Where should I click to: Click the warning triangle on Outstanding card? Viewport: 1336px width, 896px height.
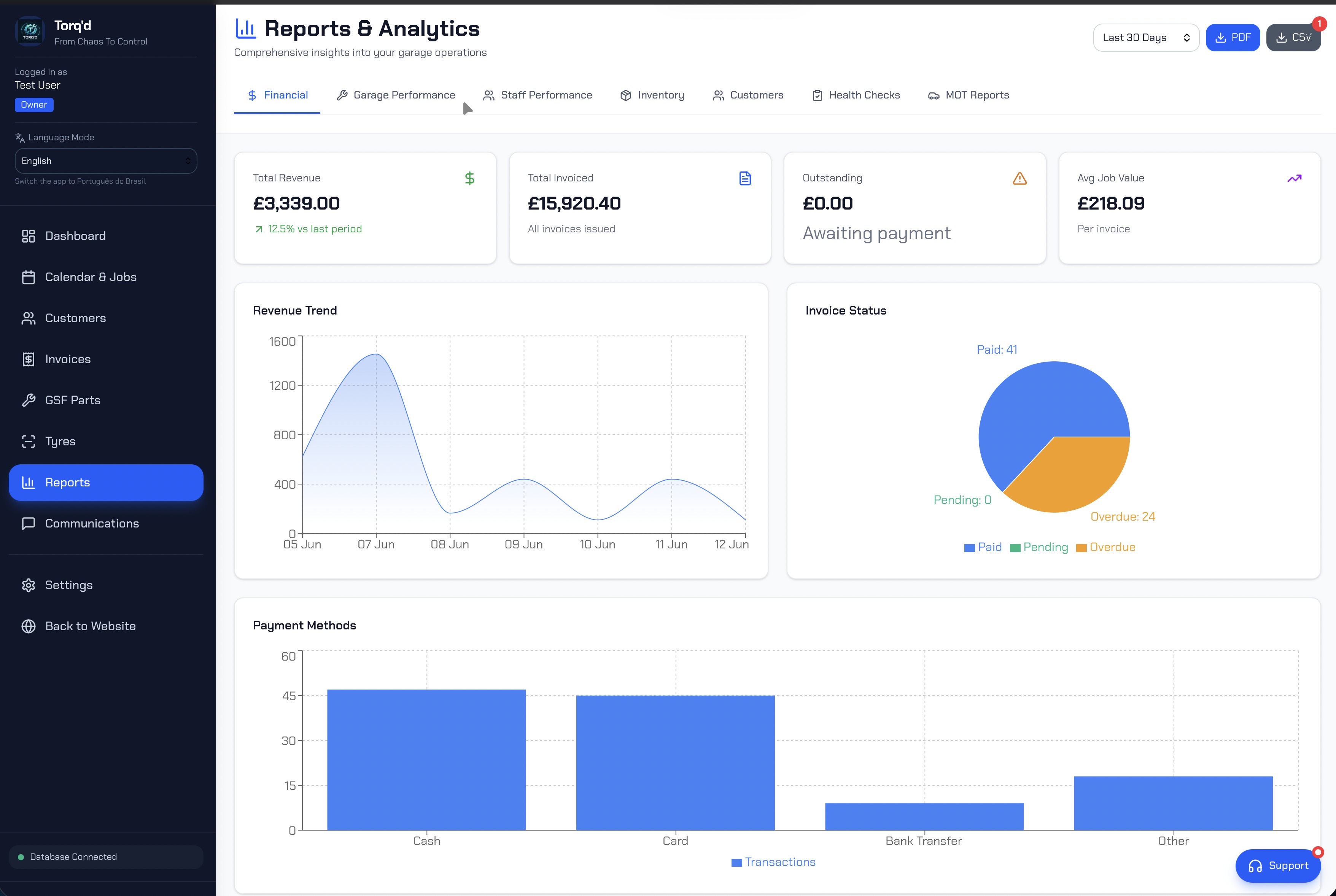[x=1020, y=178]
